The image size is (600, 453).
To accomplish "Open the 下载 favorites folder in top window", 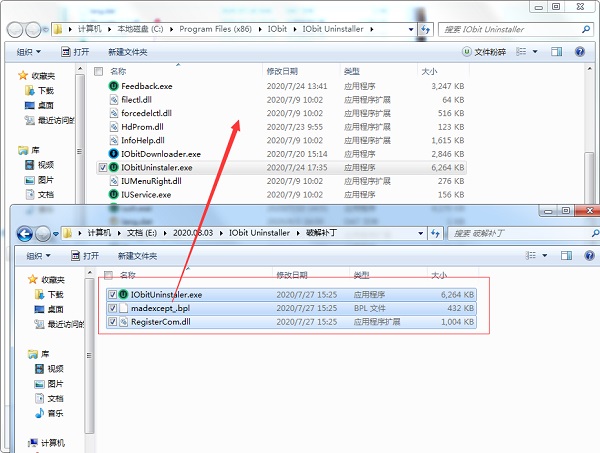I will pyautogui.click(x=43, y=89).
